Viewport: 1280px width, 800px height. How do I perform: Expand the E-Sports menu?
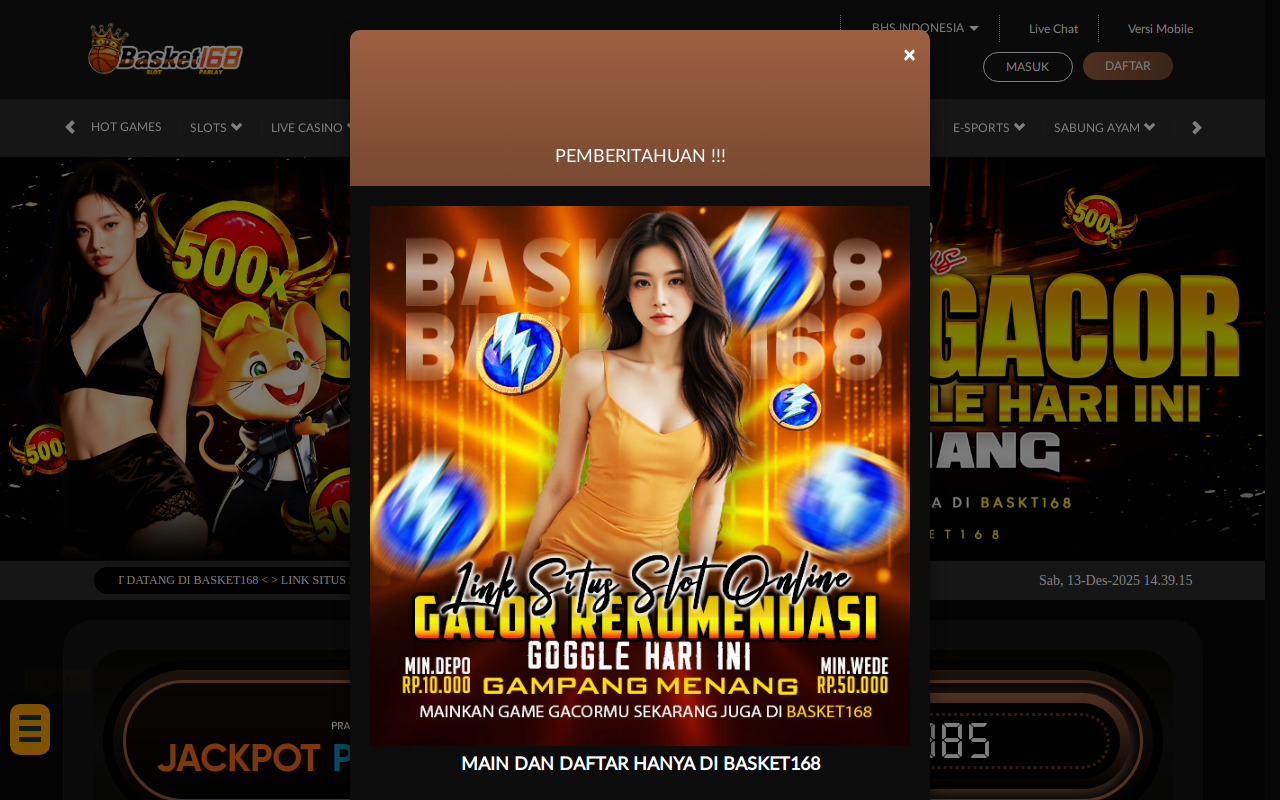coord(989,127)
